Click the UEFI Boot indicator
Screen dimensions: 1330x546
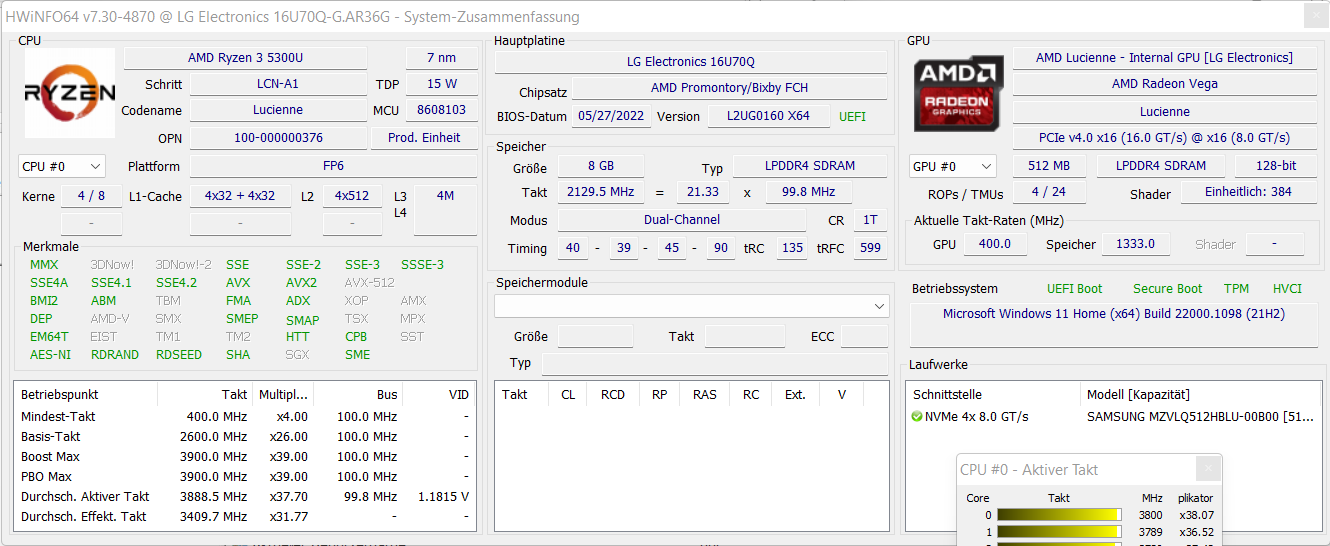click(x=1074, y=289)
